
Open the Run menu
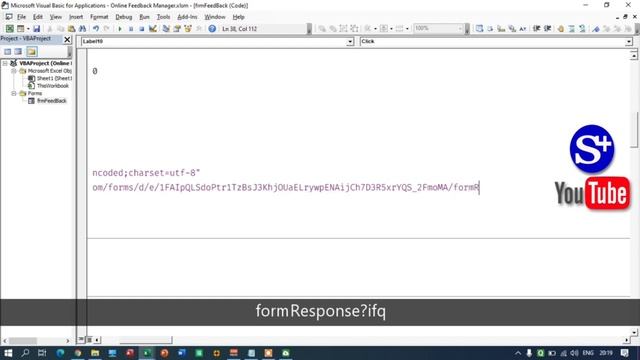[x=144, y=17]
